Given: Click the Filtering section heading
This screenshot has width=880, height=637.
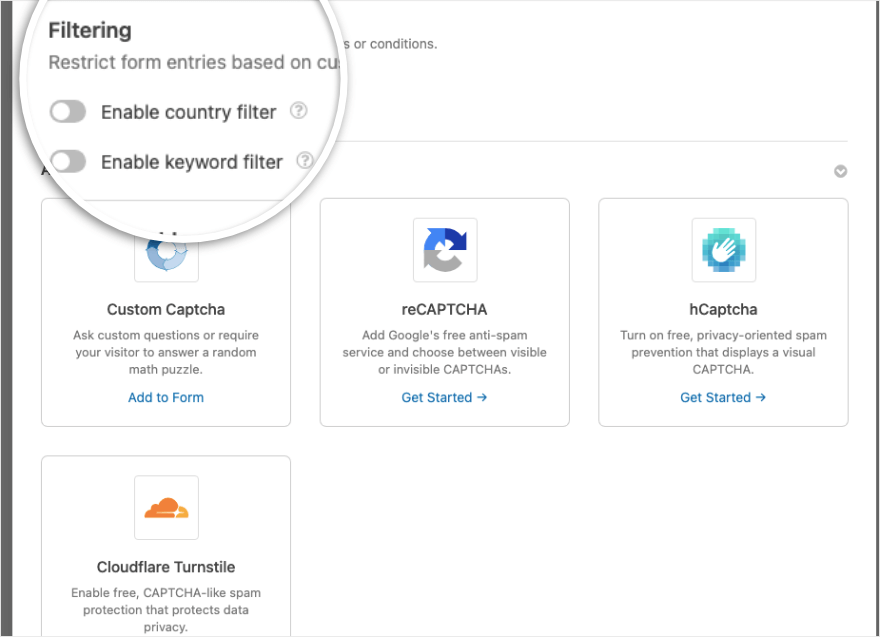Looking at the screenshot, I should (90, 30).
